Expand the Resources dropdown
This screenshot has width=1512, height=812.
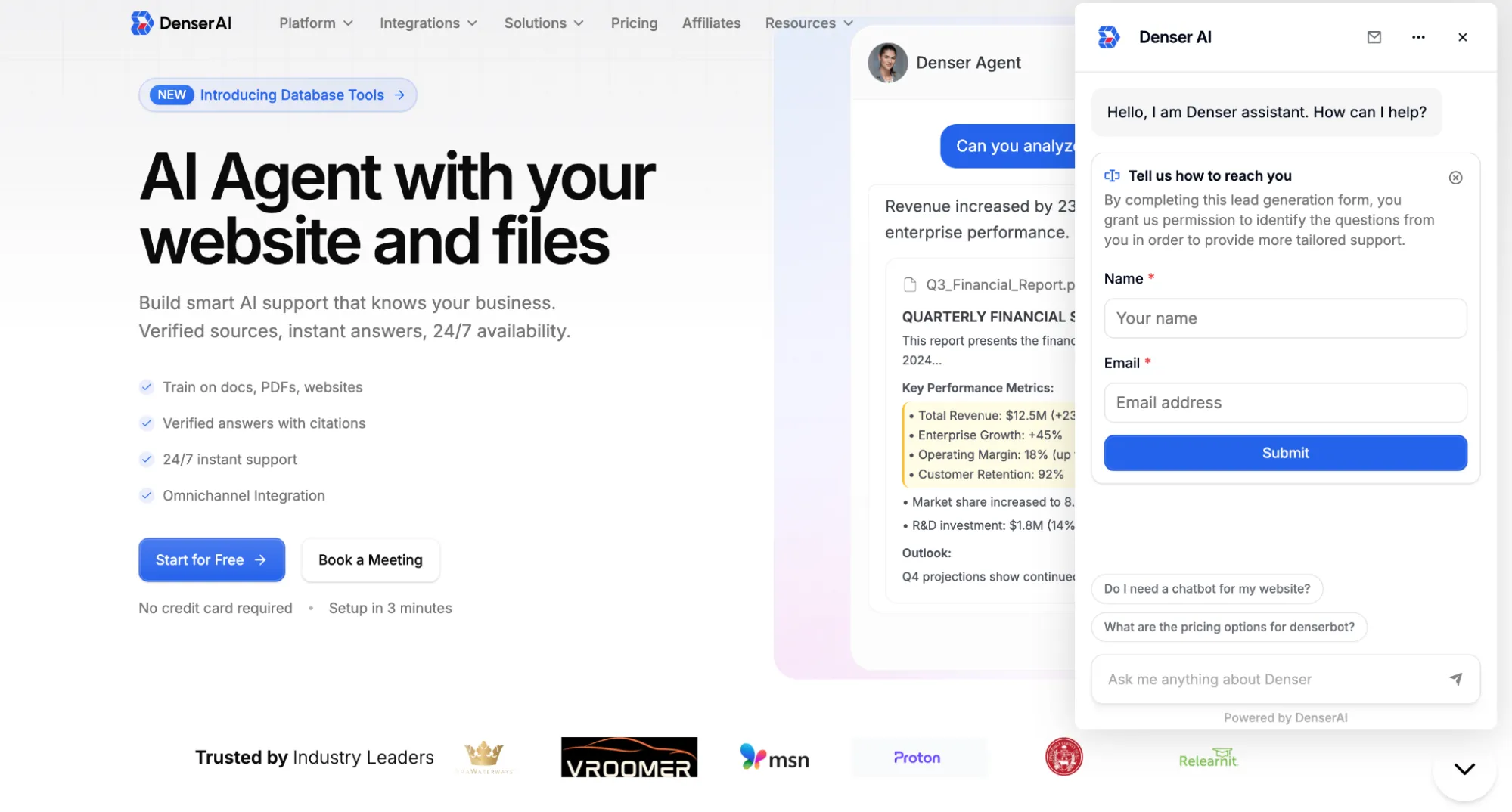click(808, 23)
